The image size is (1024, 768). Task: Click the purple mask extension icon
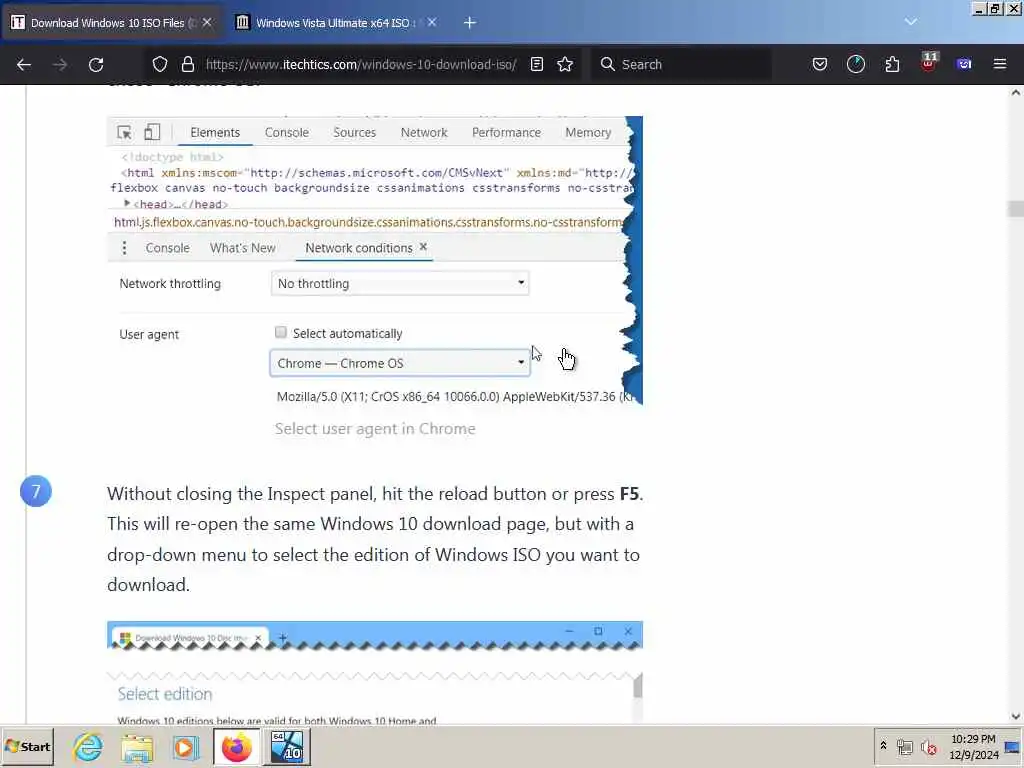(x=964, y=64)
